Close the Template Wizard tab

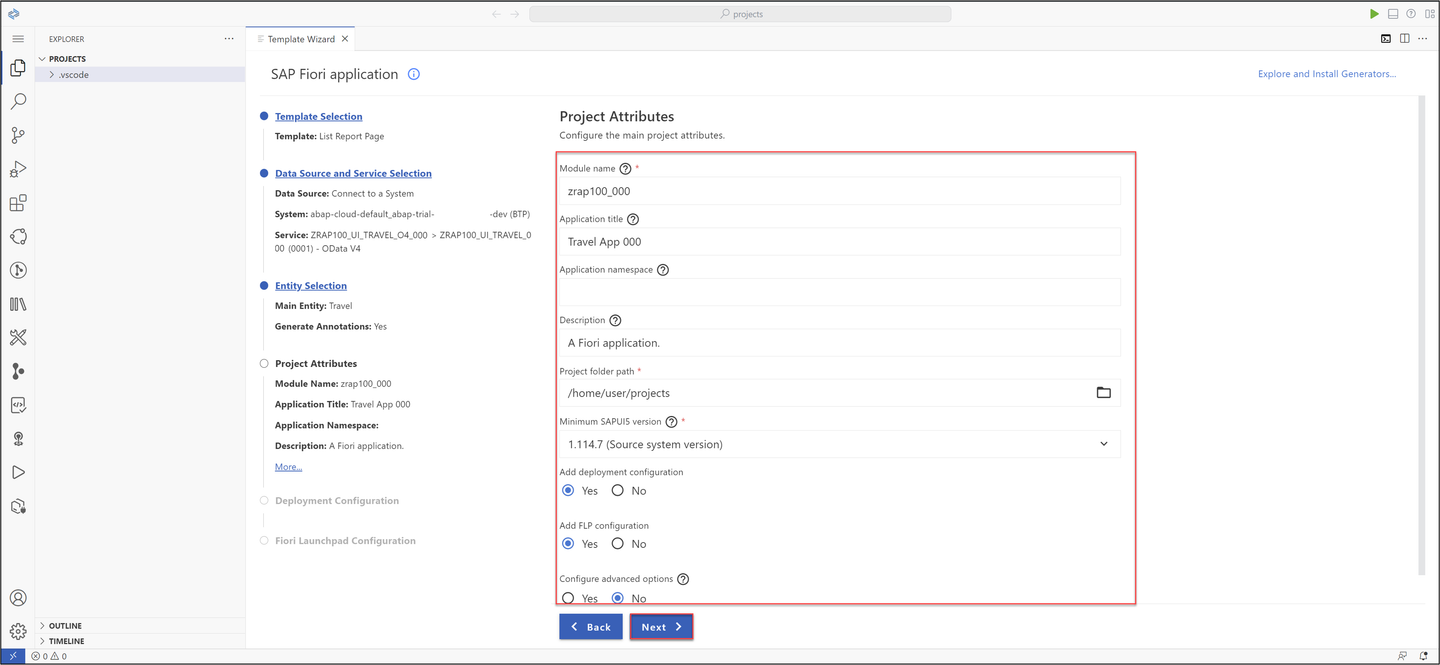coord(345,39)
